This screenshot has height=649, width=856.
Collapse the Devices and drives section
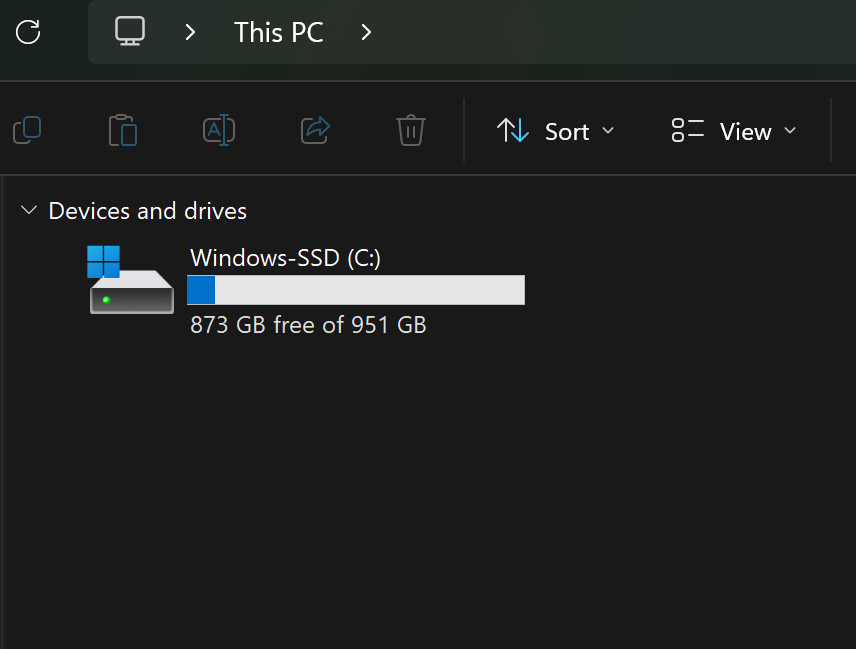pyautogui.click(x=28, y=210)
